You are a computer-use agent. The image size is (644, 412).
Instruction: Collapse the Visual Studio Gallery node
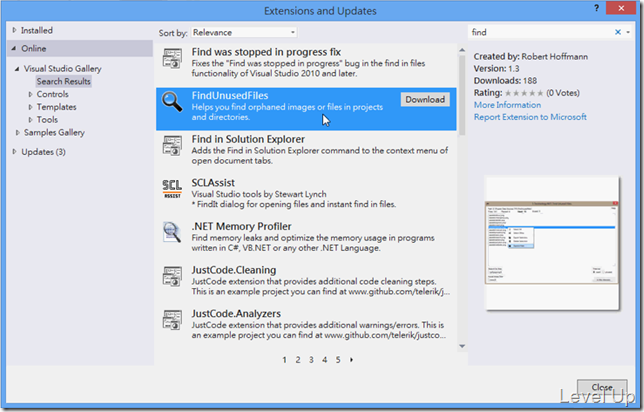pyautogui.click(x=17, y=69)
